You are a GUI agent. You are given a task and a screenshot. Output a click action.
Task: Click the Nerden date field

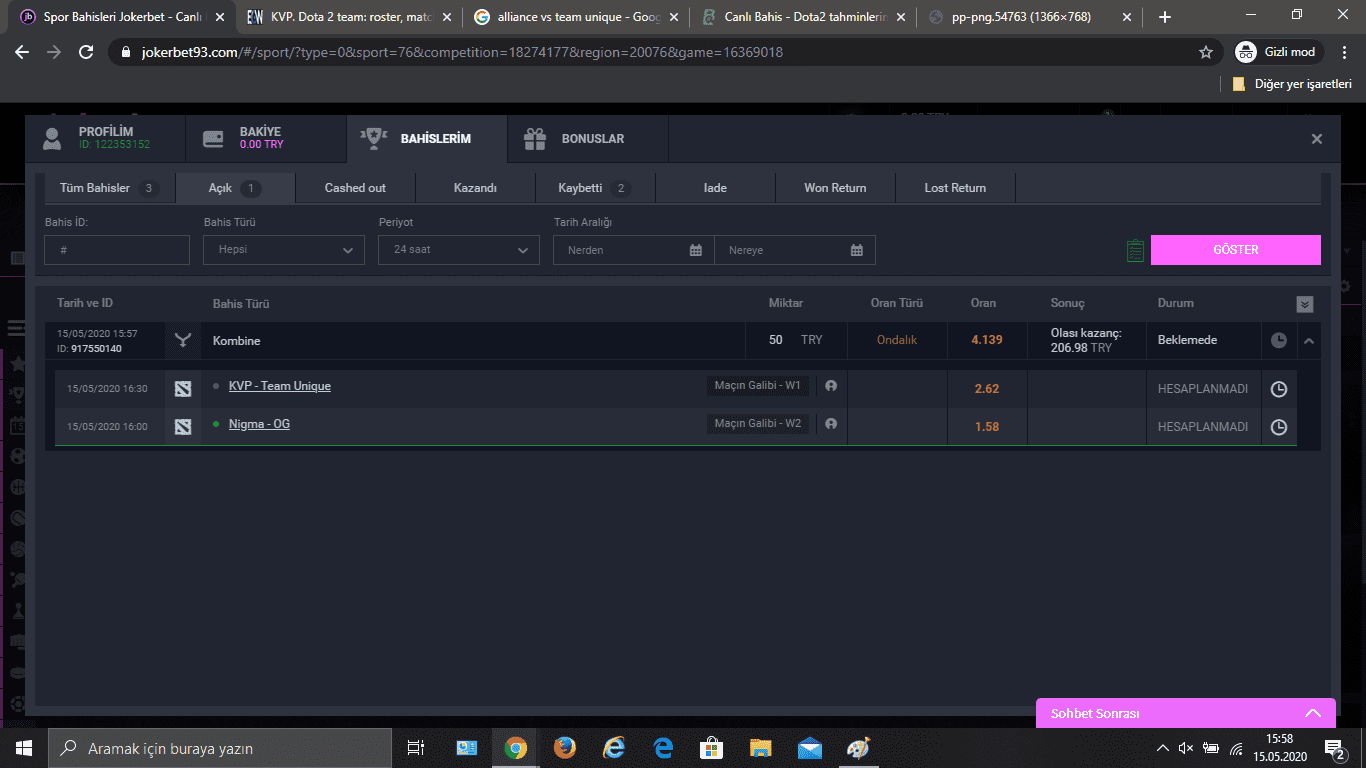point(634,250)
